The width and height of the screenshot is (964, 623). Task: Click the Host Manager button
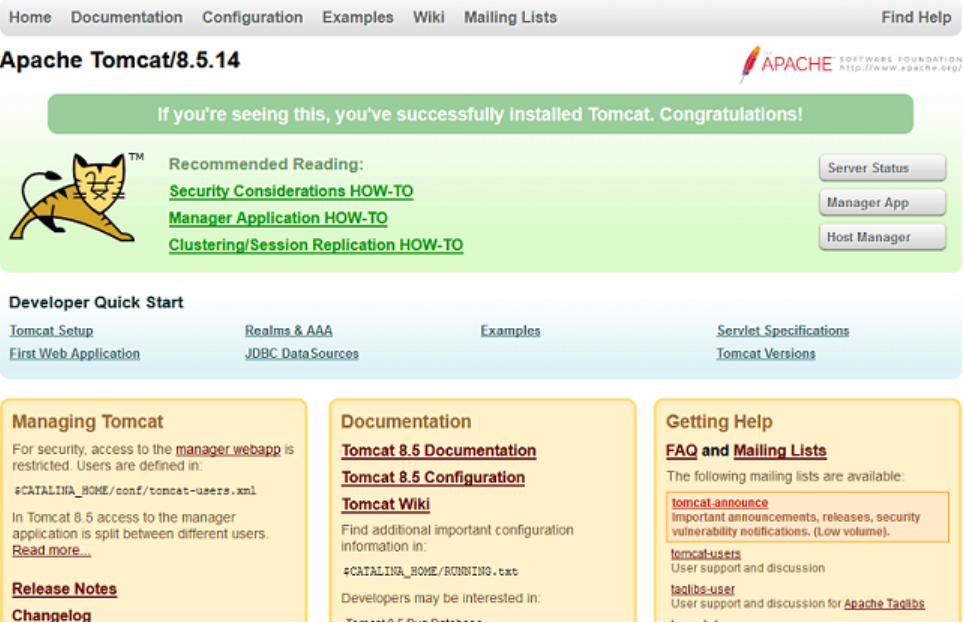click(882, 237)
